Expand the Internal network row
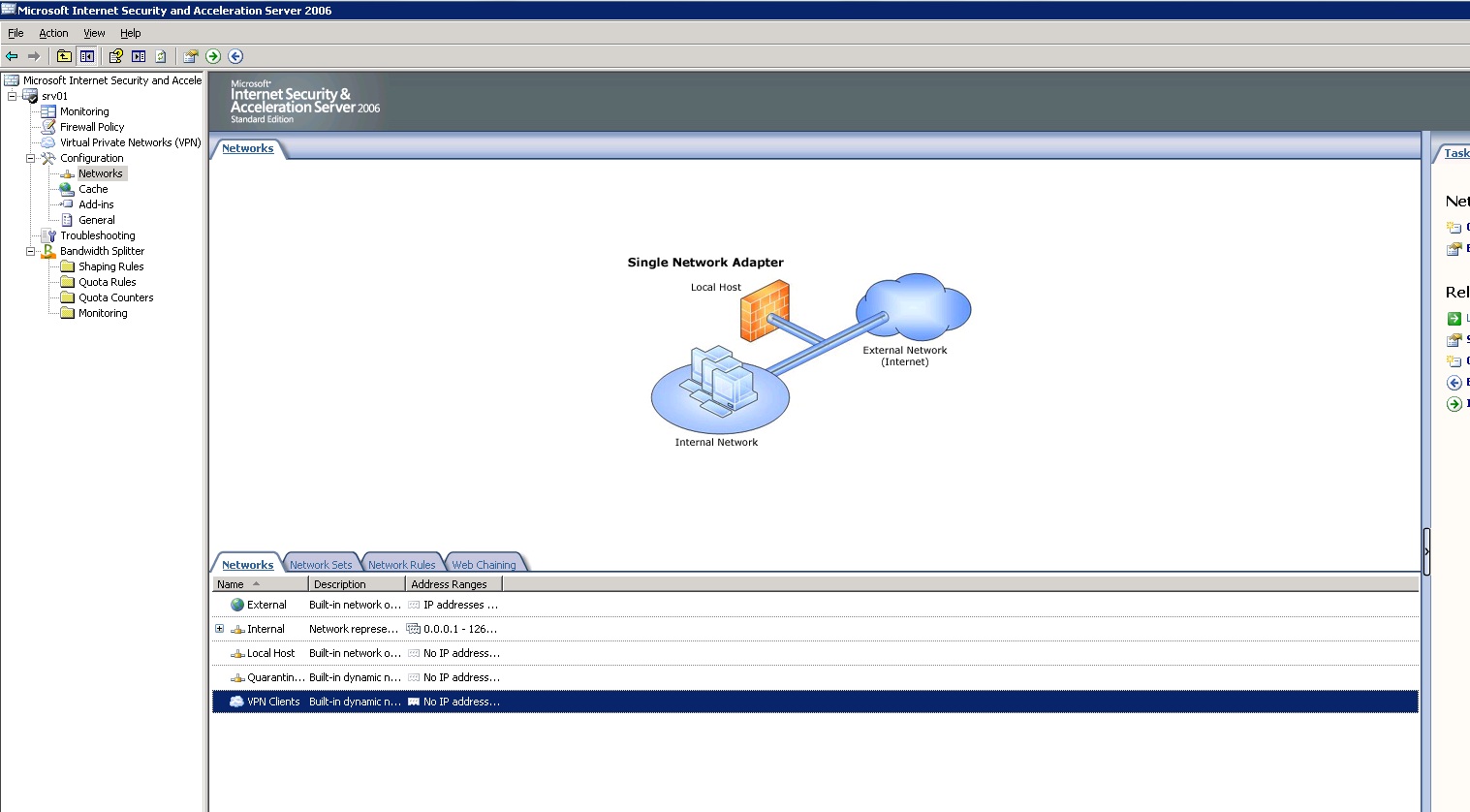 pos(219,629)
